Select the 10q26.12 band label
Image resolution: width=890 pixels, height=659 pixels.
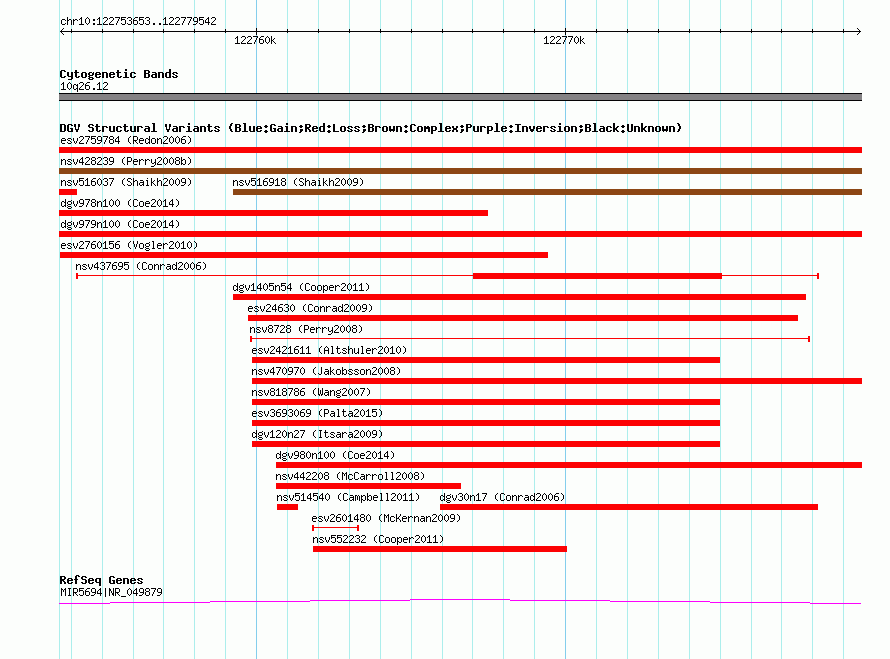click(84, 86)
